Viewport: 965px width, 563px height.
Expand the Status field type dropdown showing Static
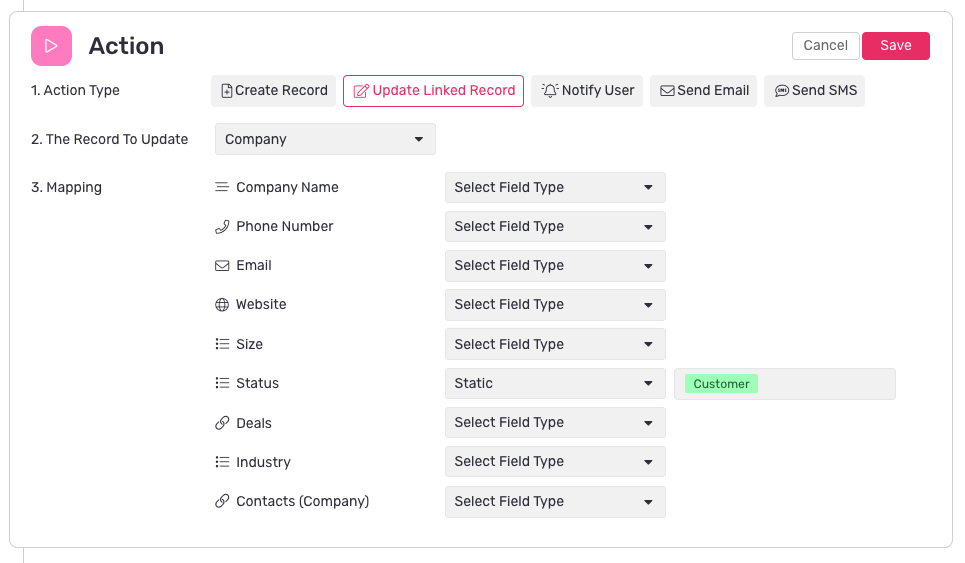click(555, 383)
